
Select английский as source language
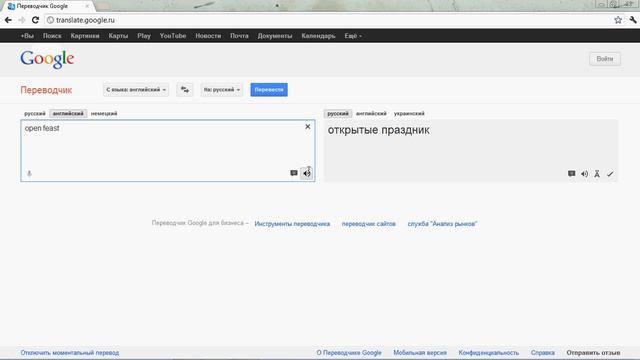[x=68, y=113]
